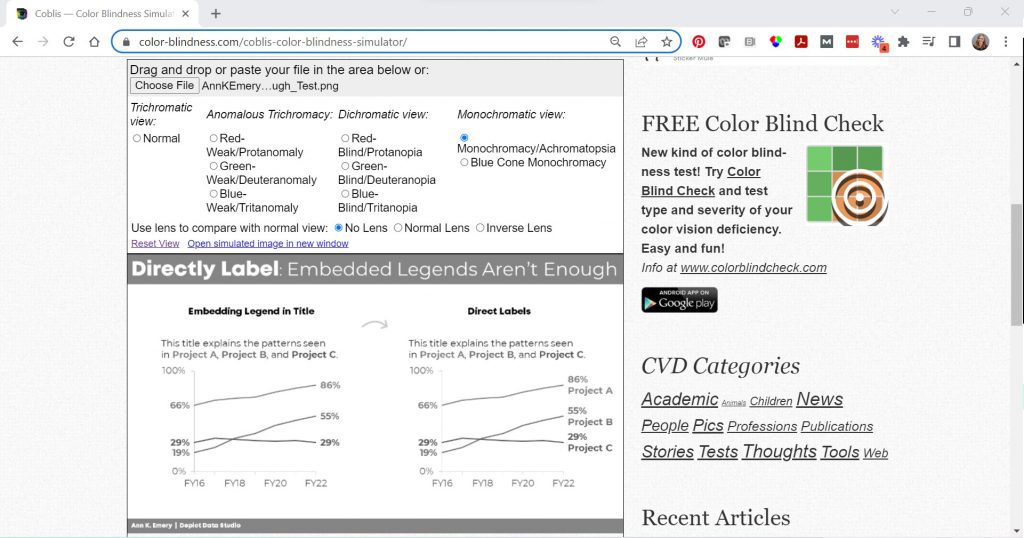This screenshot has width=1024, height=538.
Task: Open the Adobe Acrobat extension
Action: point(801,42)
